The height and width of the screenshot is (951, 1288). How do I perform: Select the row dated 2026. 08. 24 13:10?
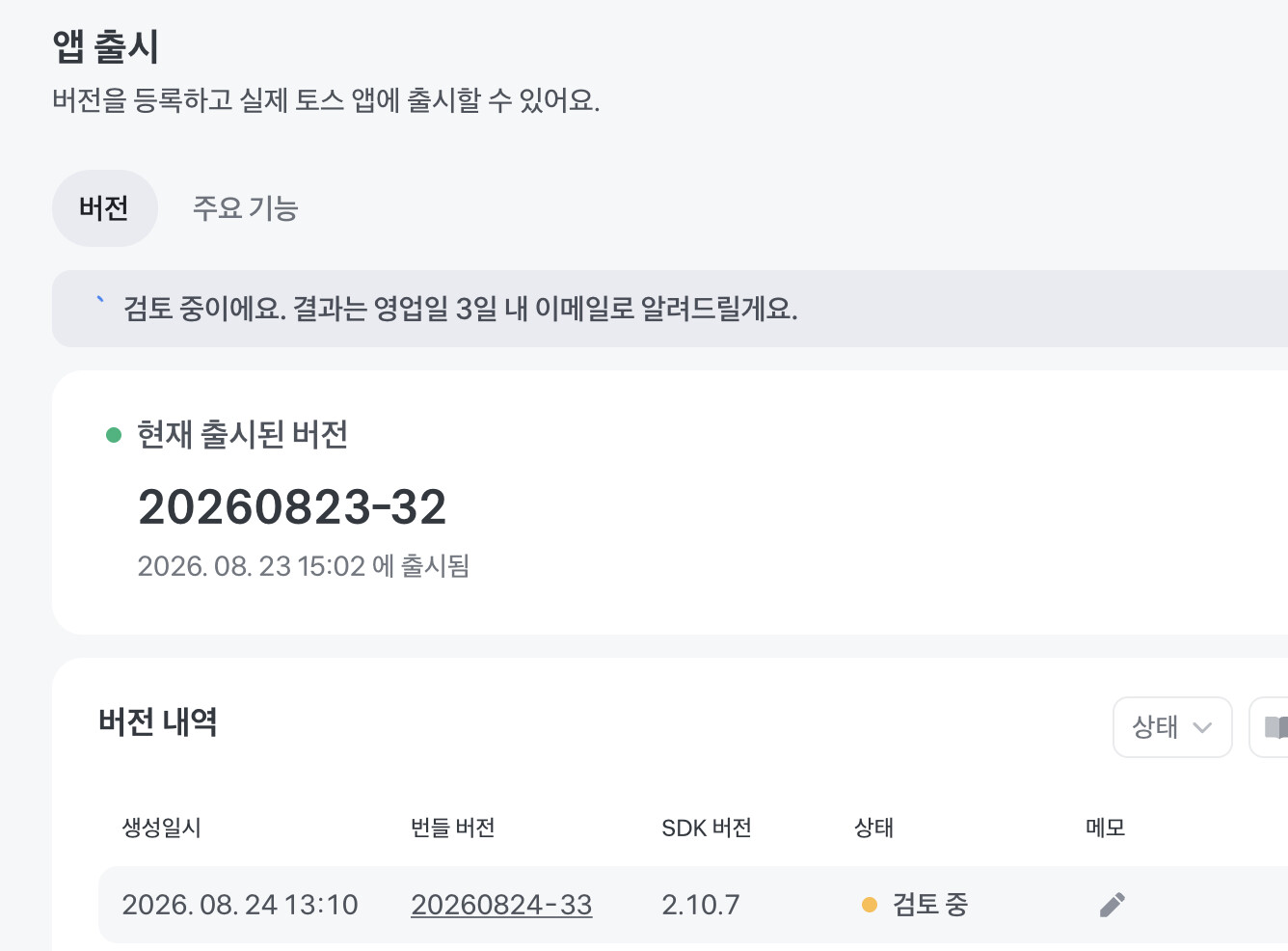pos(693,905)
